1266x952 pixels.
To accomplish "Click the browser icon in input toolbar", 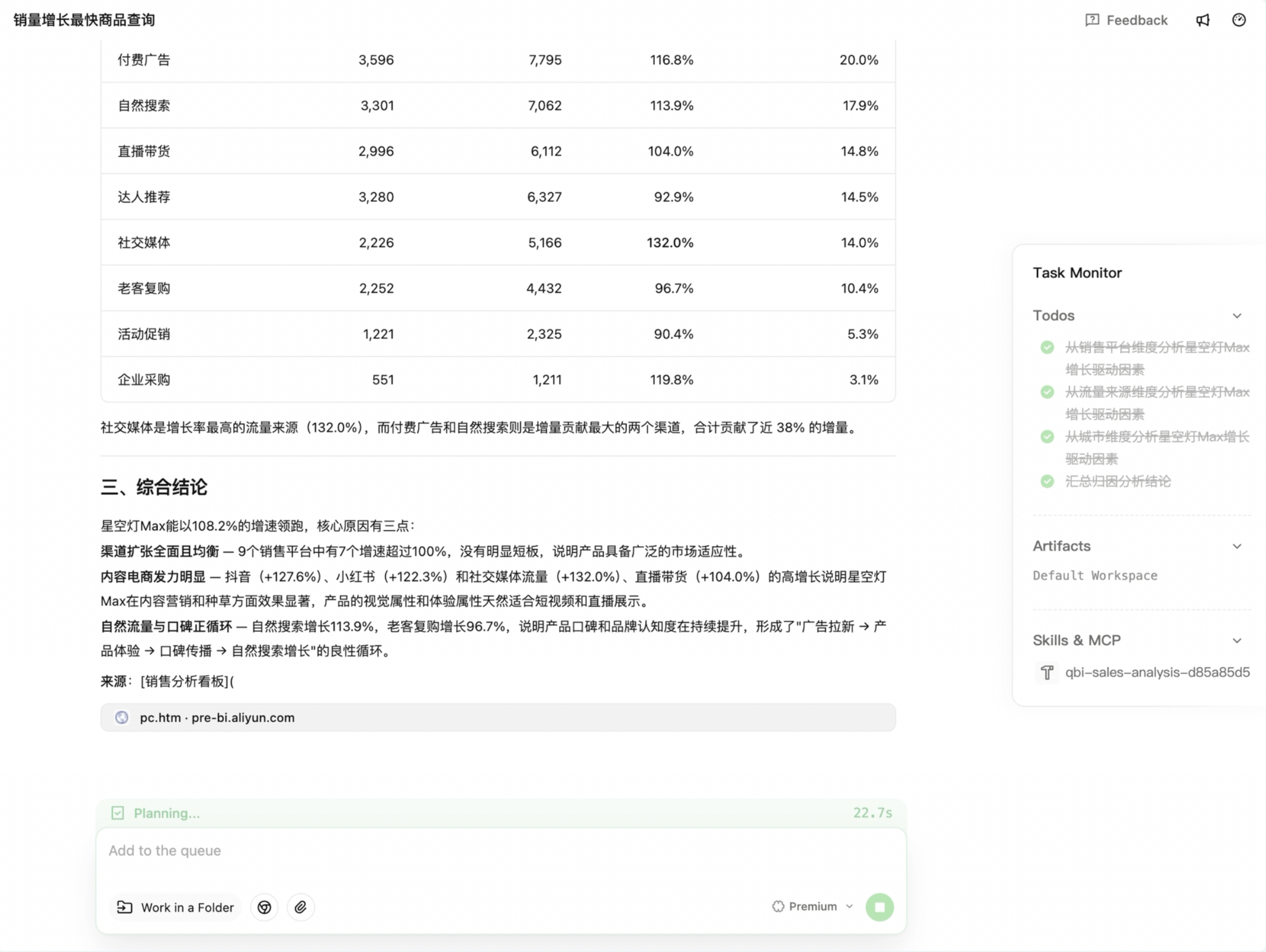I will pyautogui.click(x=264, y=907).
